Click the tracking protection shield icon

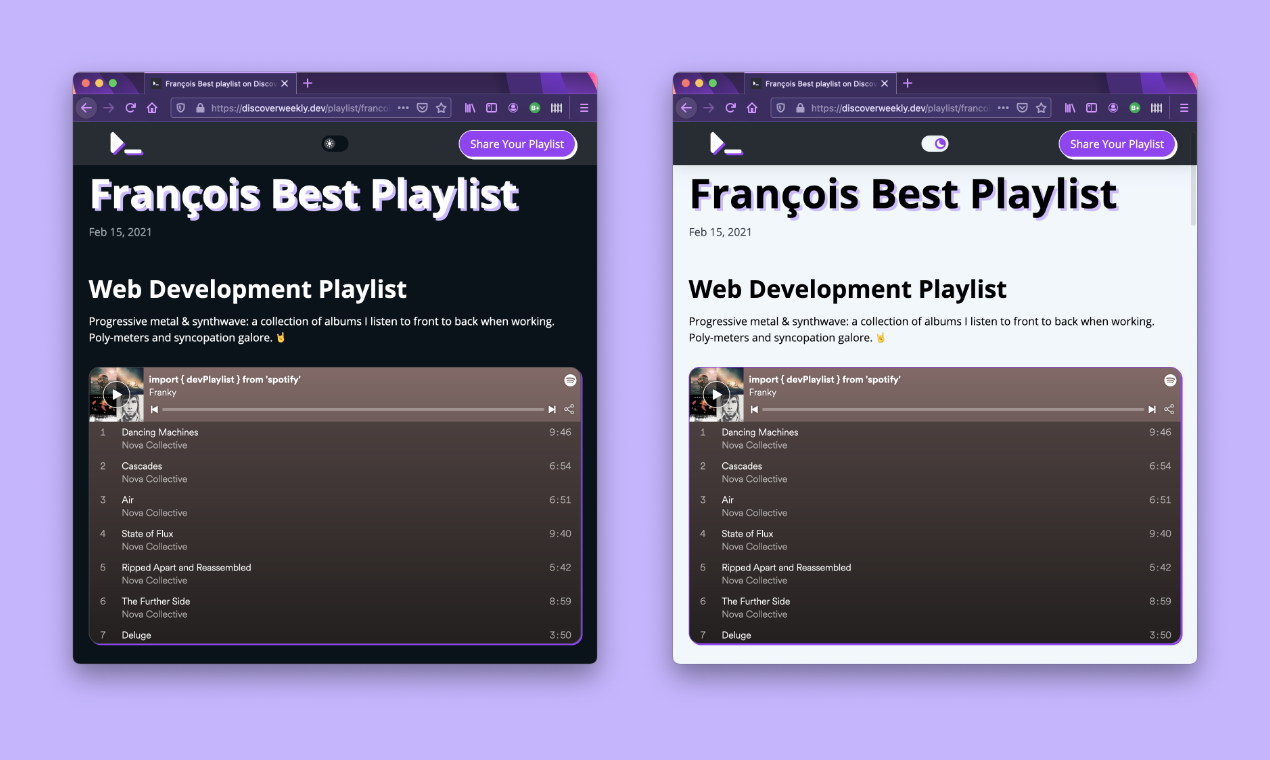click(x=180, y=107)
